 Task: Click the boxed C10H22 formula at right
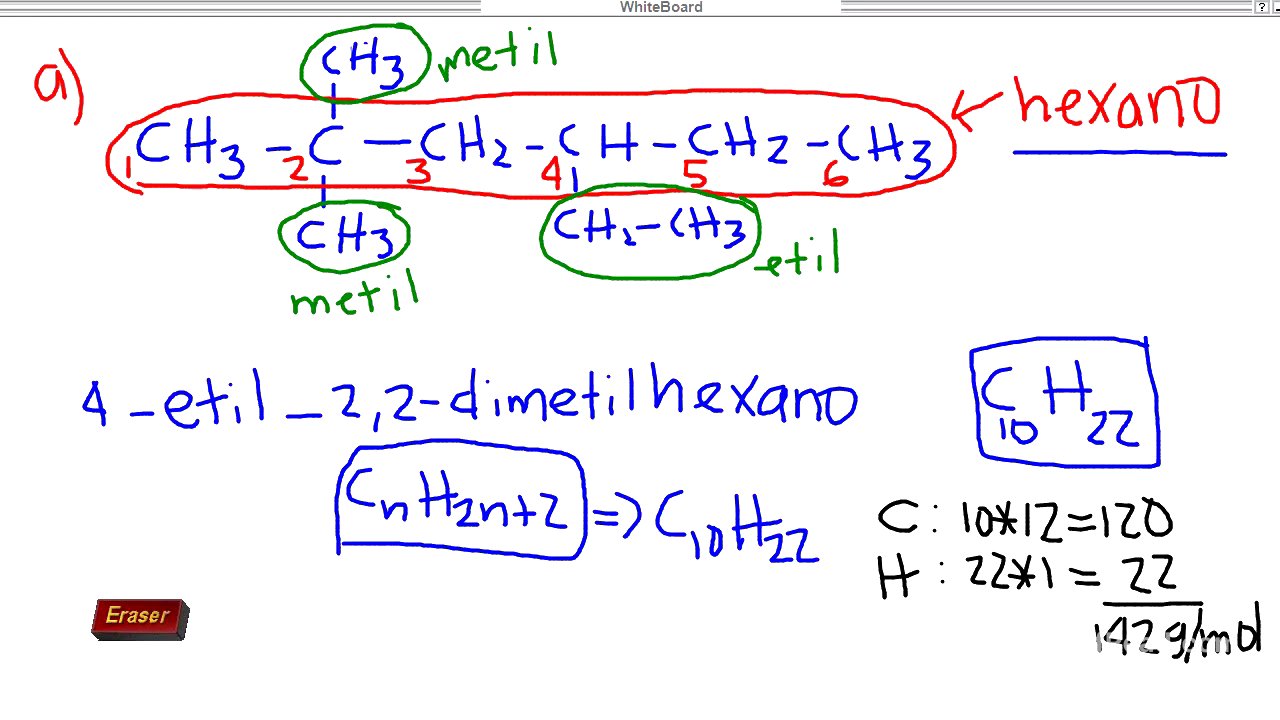pyautogui.click(x=1063, y=403)
